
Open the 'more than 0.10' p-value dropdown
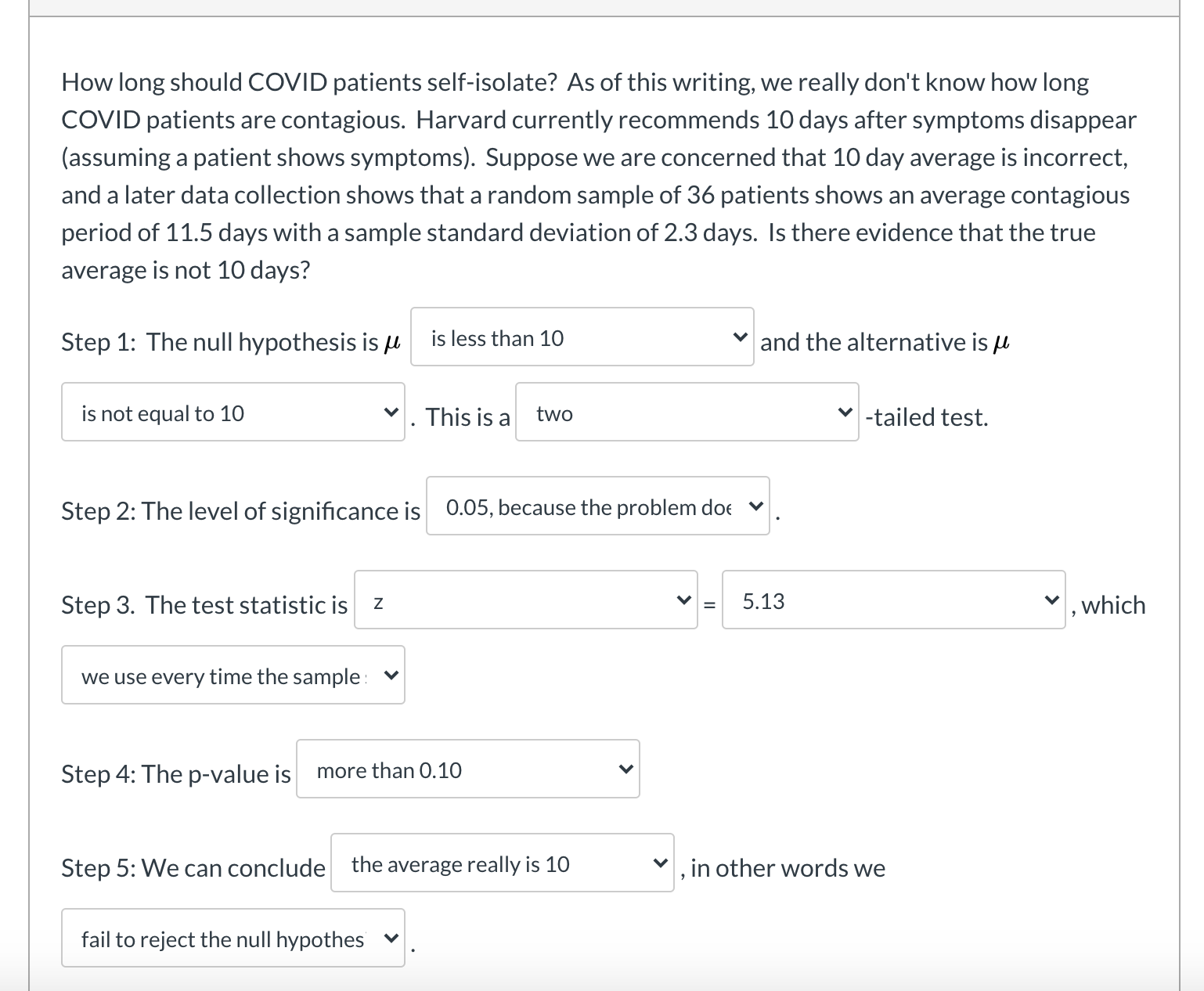[x=467, y=769]
